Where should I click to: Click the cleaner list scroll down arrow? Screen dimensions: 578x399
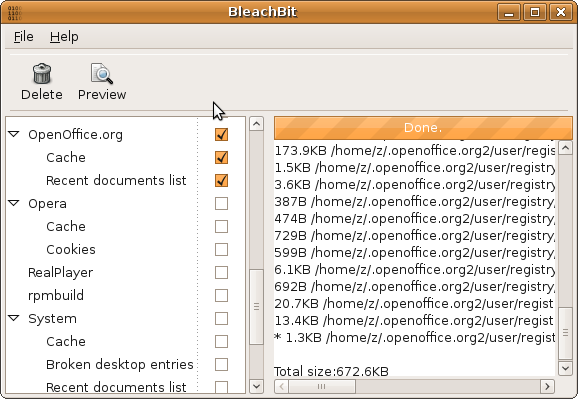(256, 386)
